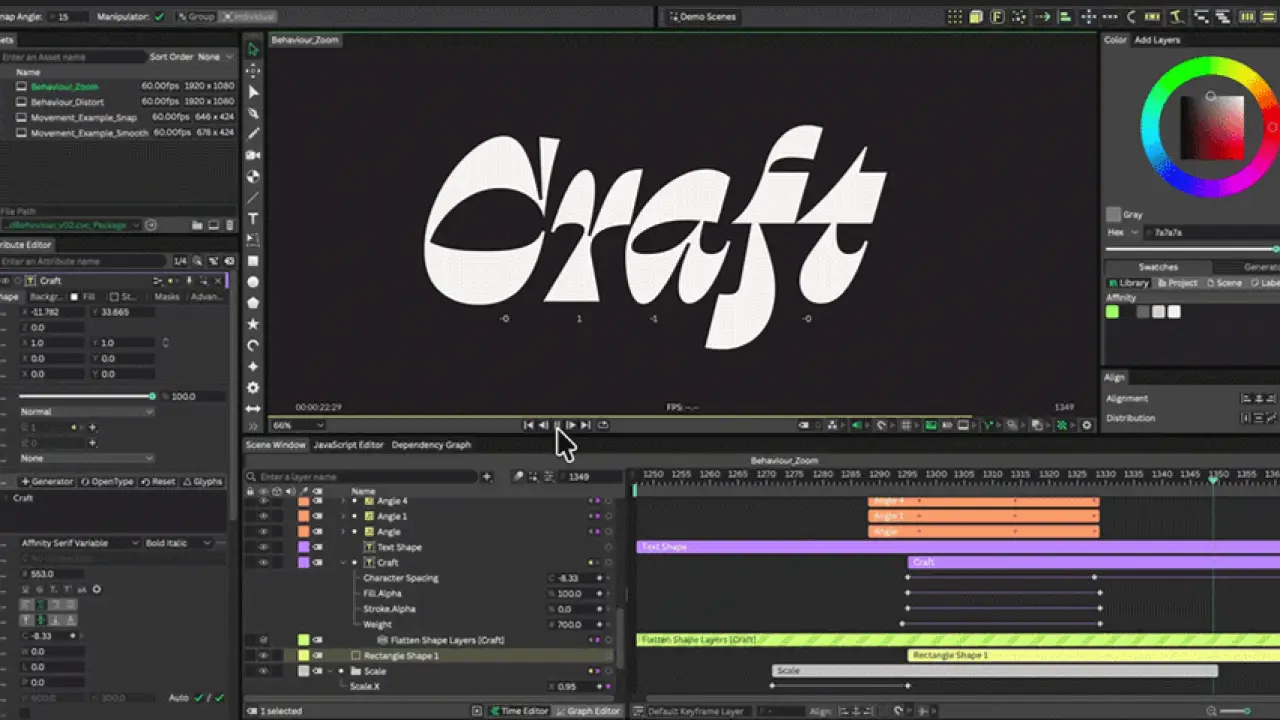Collapse the Craft layer in the scene tree

pos(343,563)
